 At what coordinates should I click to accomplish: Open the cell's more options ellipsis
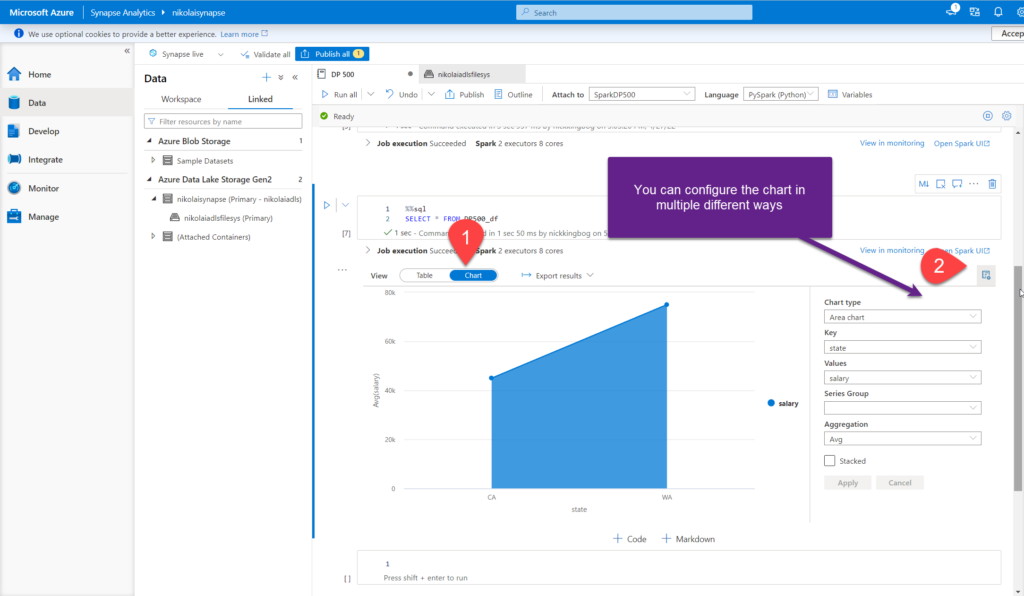click(974, 184)
